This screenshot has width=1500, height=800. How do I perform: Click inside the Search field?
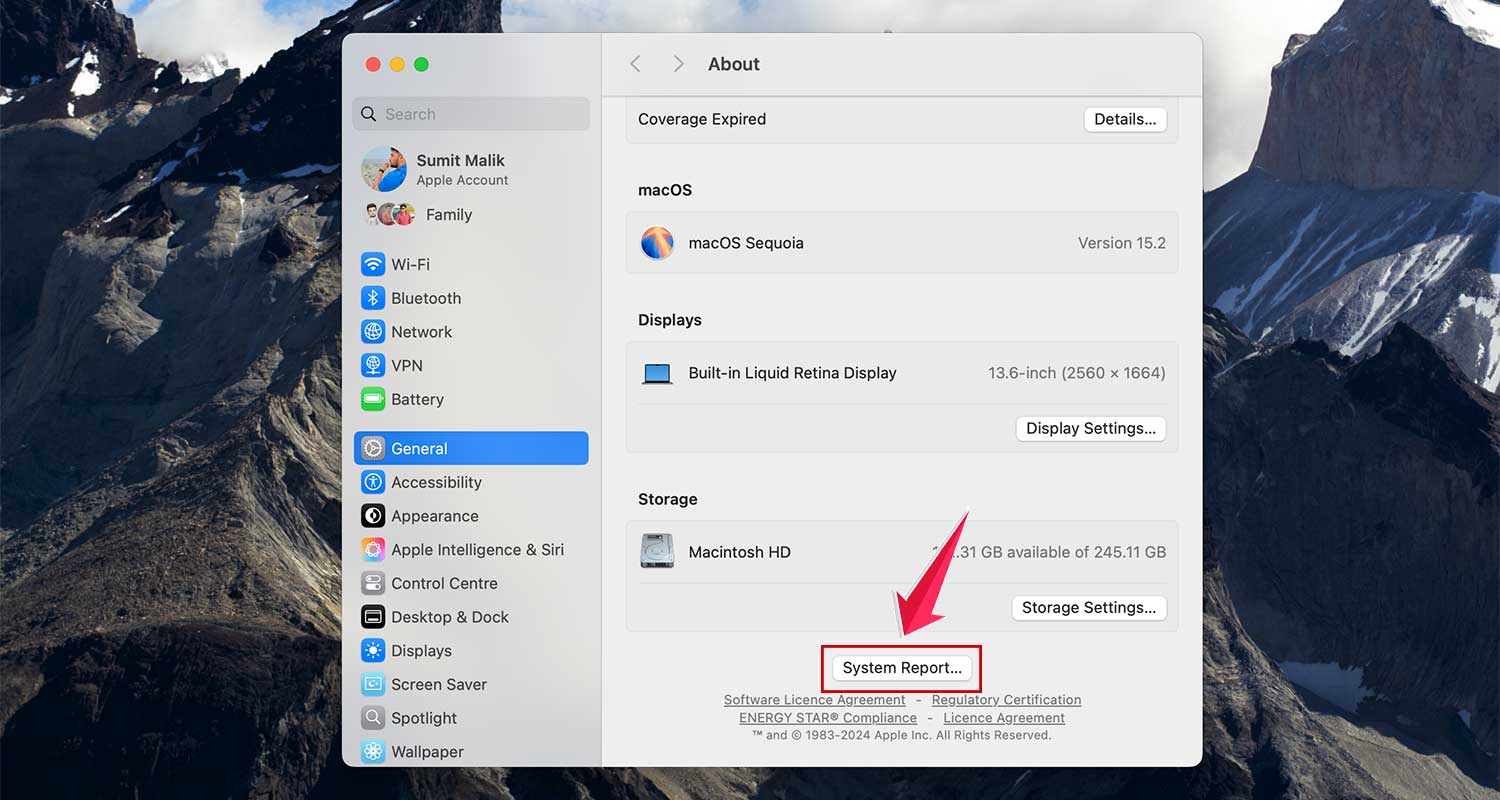pyautogui.click(x=470, y=114)
